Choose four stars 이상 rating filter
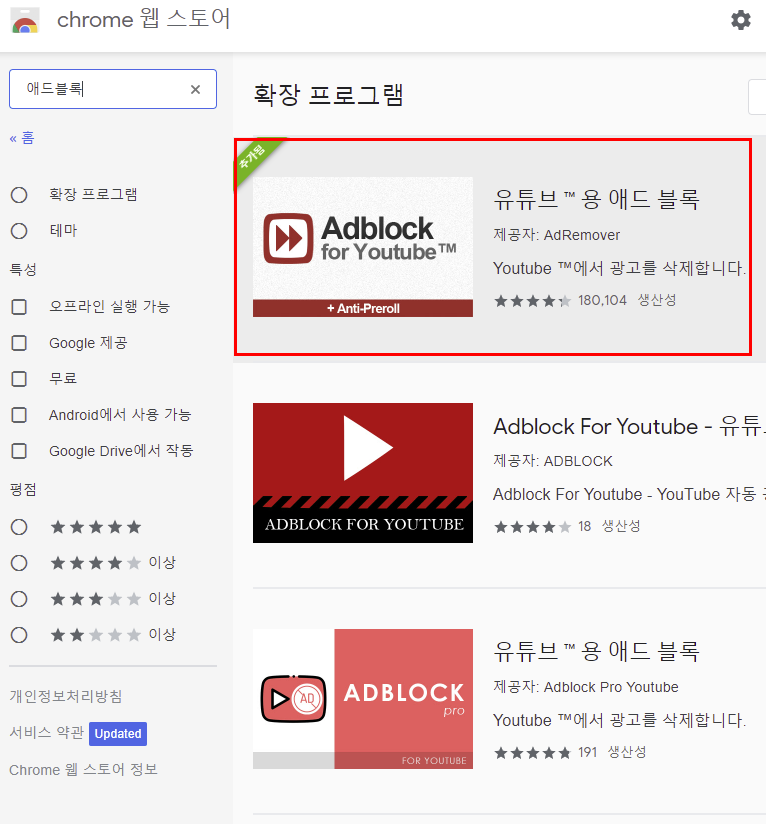This screenshot has height=824, width=766. [19, 563]
